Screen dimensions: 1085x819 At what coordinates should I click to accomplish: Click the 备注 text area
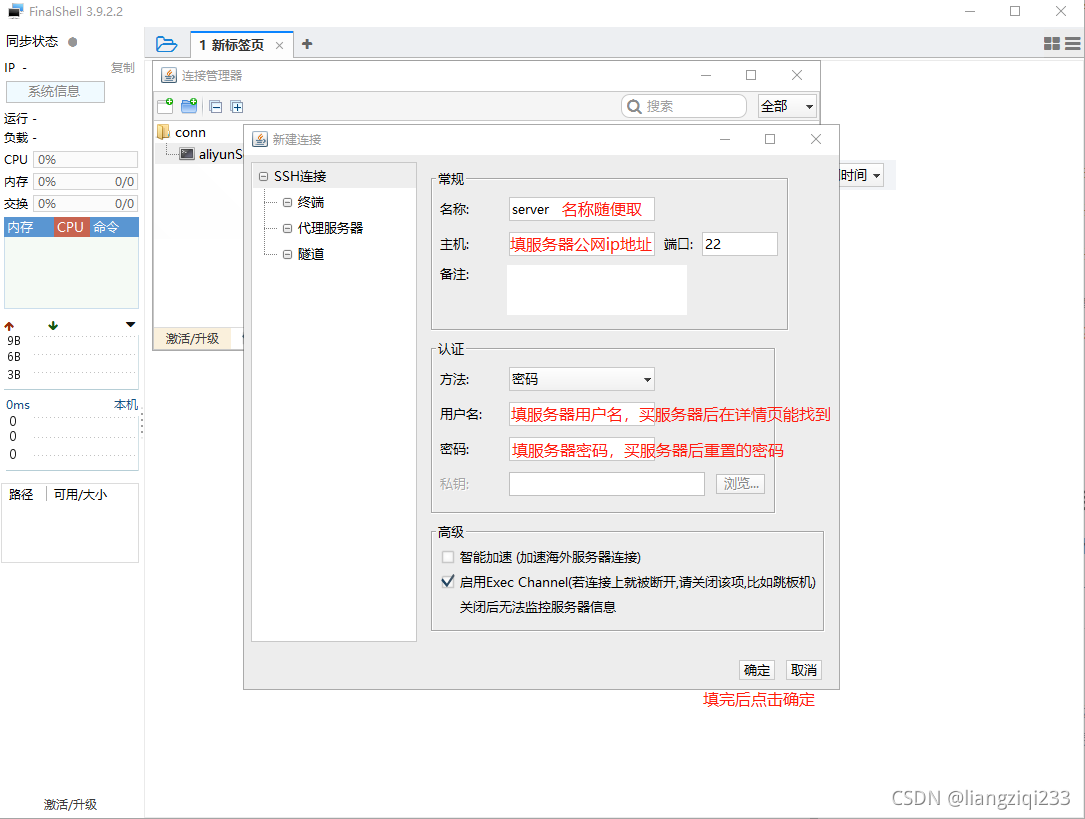point(597,290)
